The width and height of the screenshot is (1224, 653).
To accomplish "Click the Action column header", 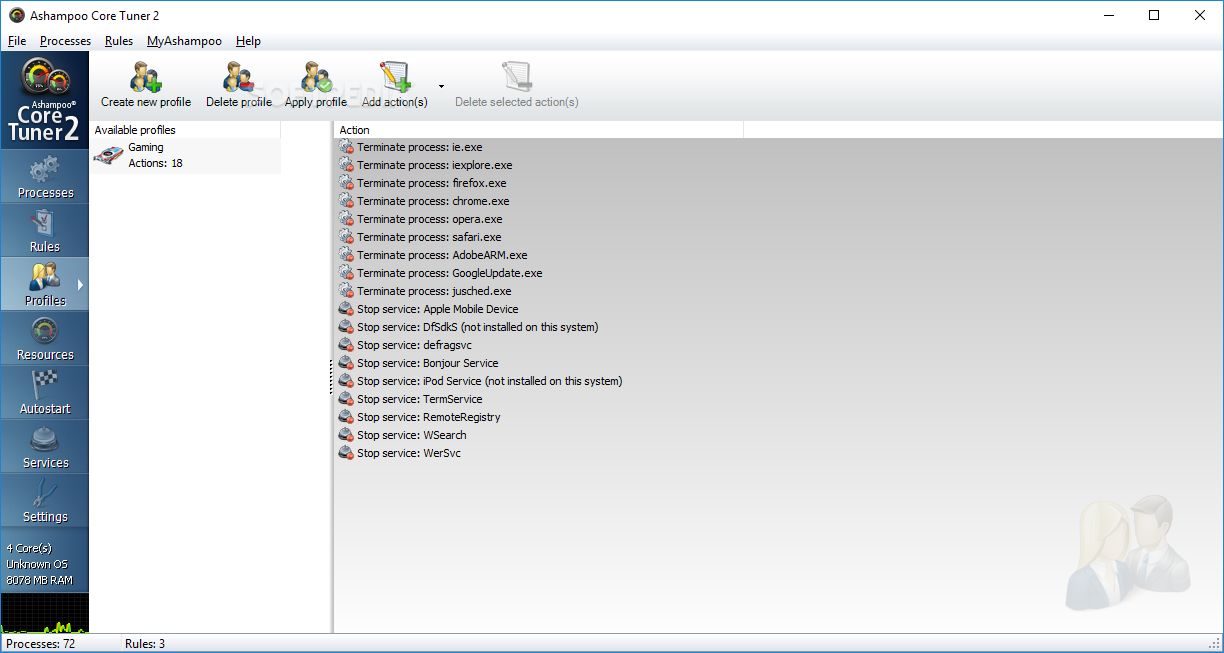I will click(x=539, y=130).
